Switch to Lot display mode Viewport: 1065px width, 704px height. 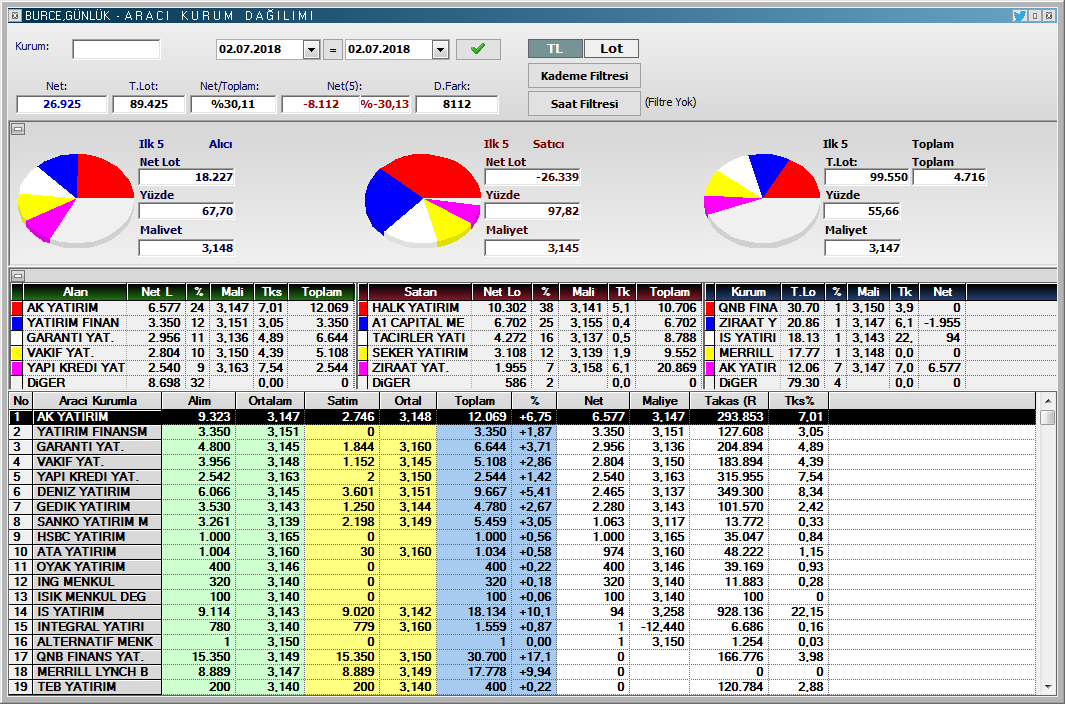(611, 48)
